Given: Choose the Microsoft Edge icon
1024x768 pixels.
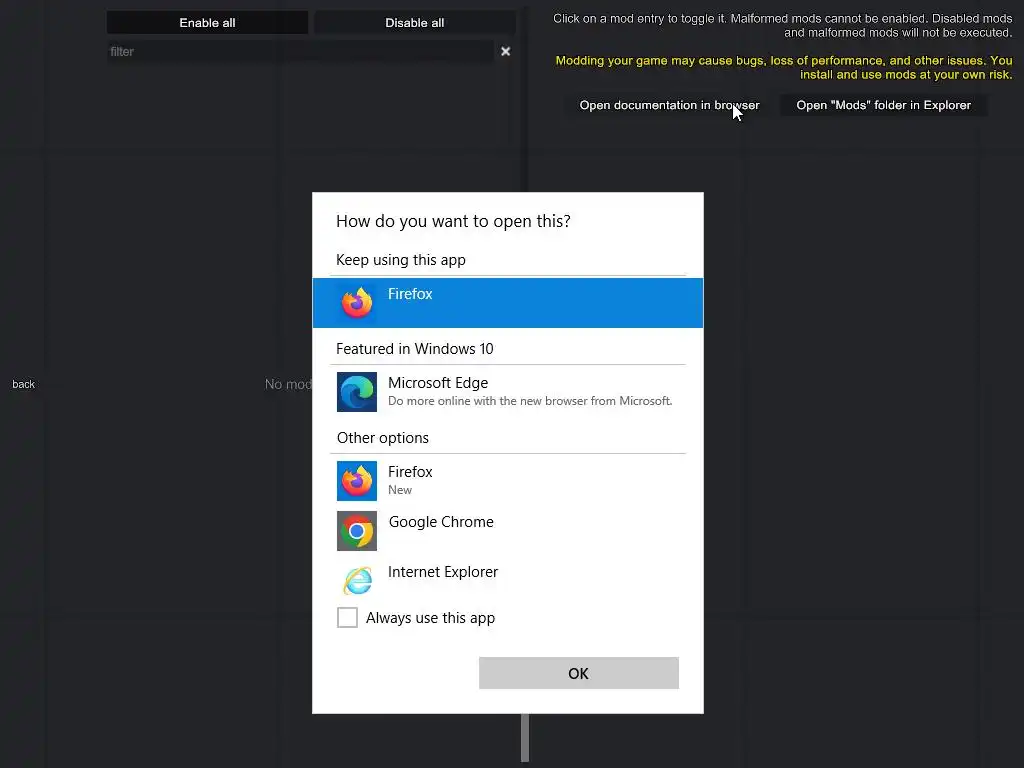Looking at the screenshot, I should pos(357,392).
